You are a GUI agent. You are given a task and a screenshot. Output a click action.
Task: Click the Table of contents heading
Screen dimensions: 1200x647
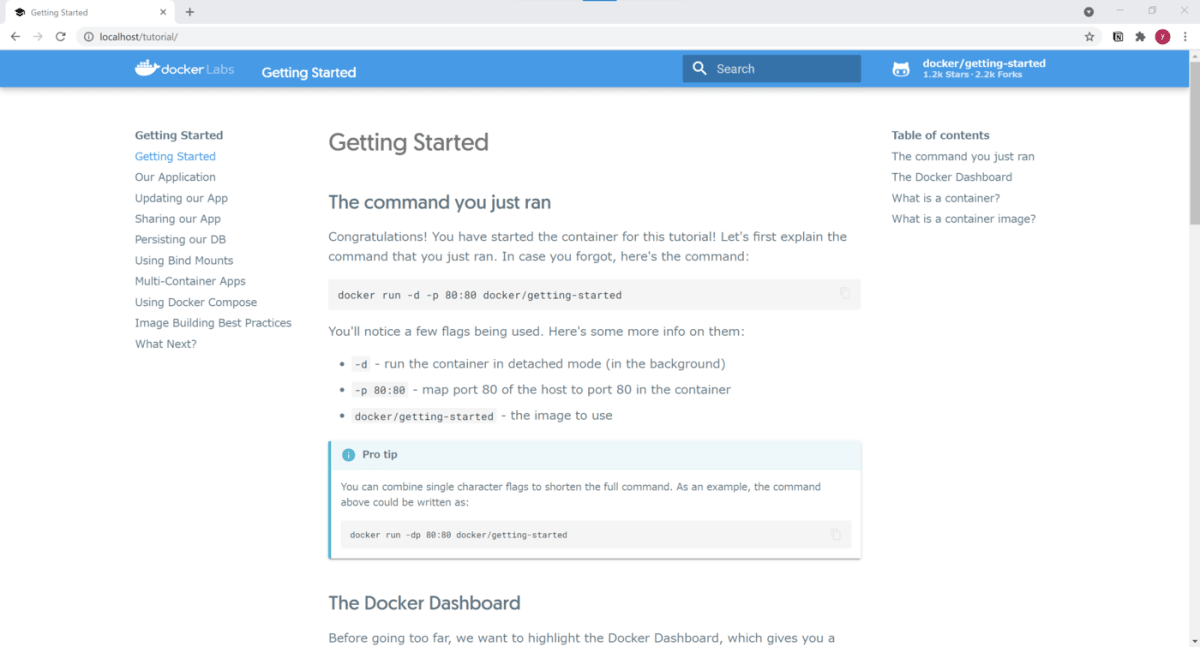pyautogui.click(x=941, y=135)
